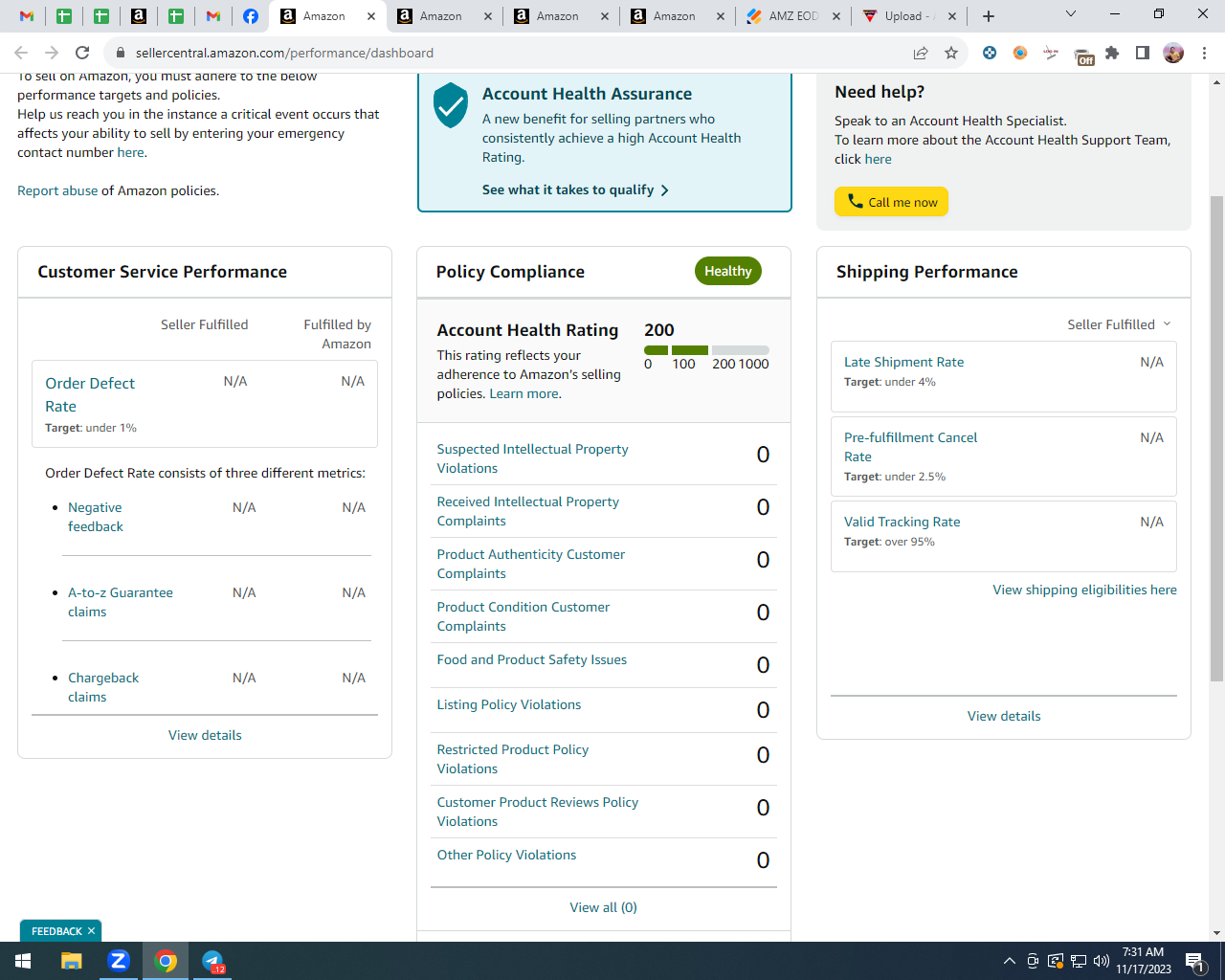Open the Late Shipment Rate metric

903,362
